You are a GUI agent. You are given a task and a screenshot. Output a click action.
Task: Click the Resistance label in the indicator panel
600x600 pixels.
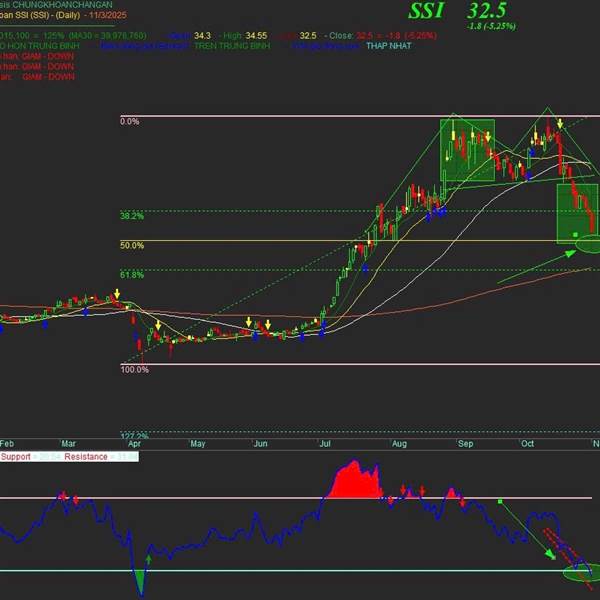point(86,457)
